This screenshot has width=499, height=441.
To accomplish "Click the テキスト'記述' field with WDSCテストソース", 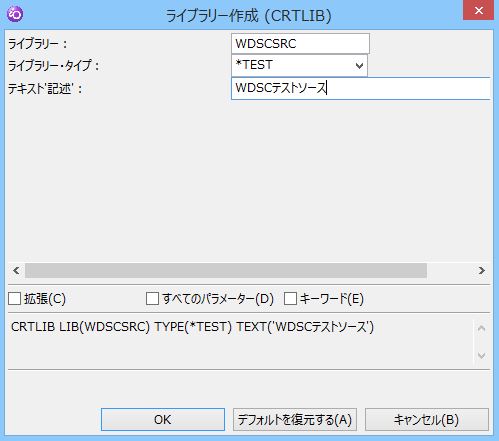I will (x=361, y=88).
